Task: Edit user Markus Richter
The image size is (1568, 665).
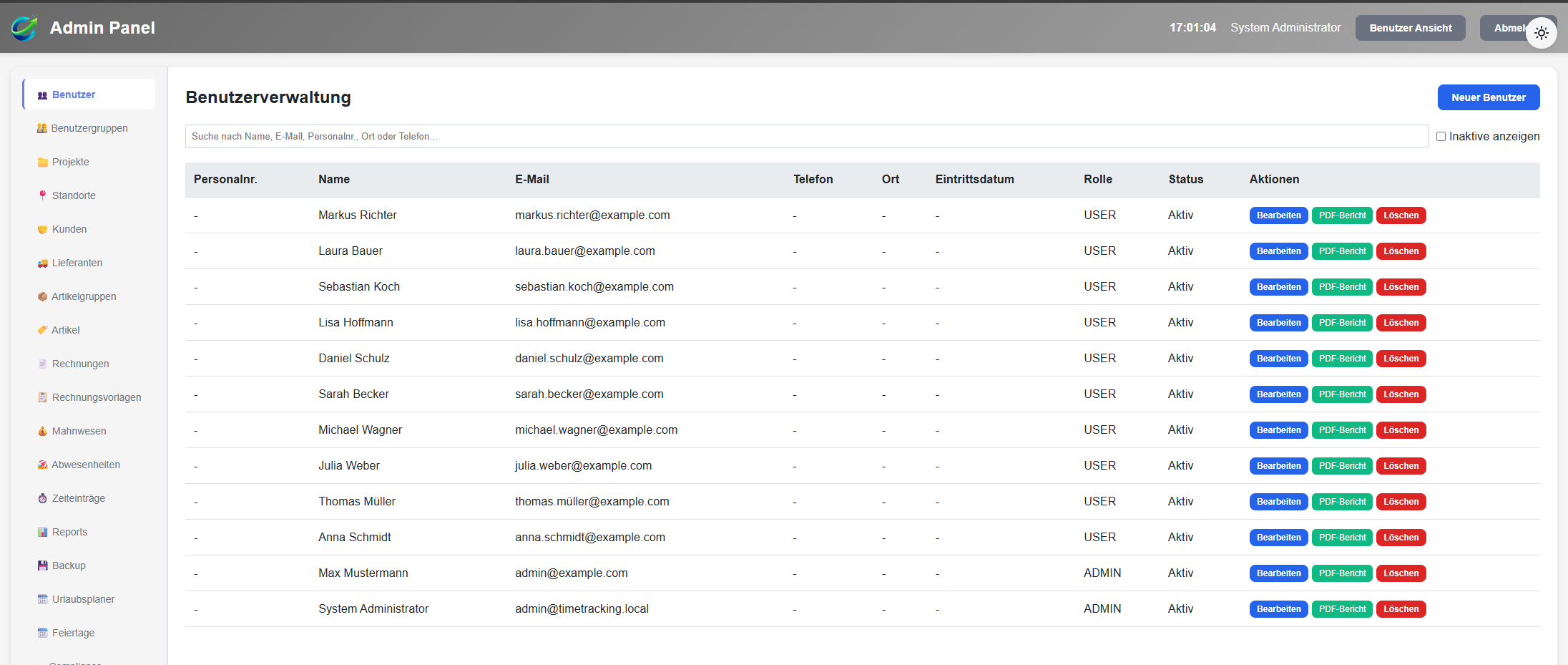Action: [1278, 215]
